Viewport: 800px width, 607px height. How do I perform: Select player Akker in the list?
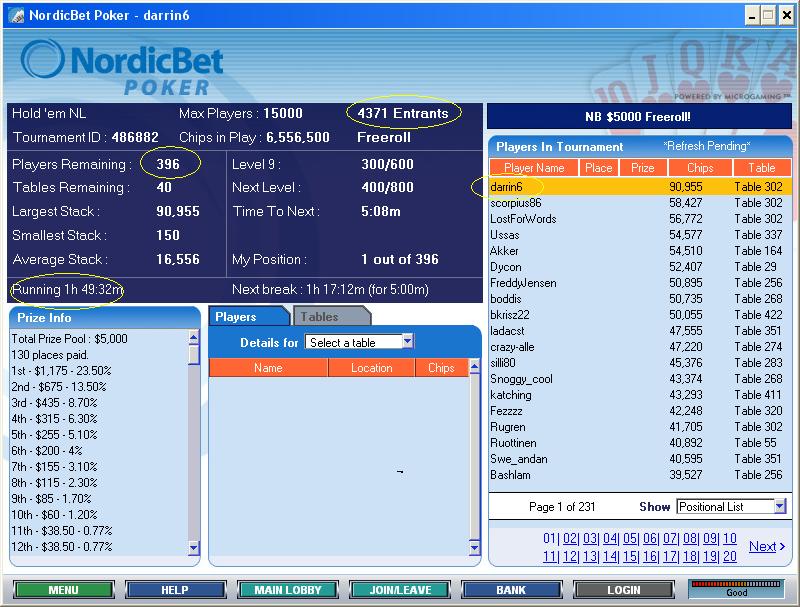[x=640, y=251]
